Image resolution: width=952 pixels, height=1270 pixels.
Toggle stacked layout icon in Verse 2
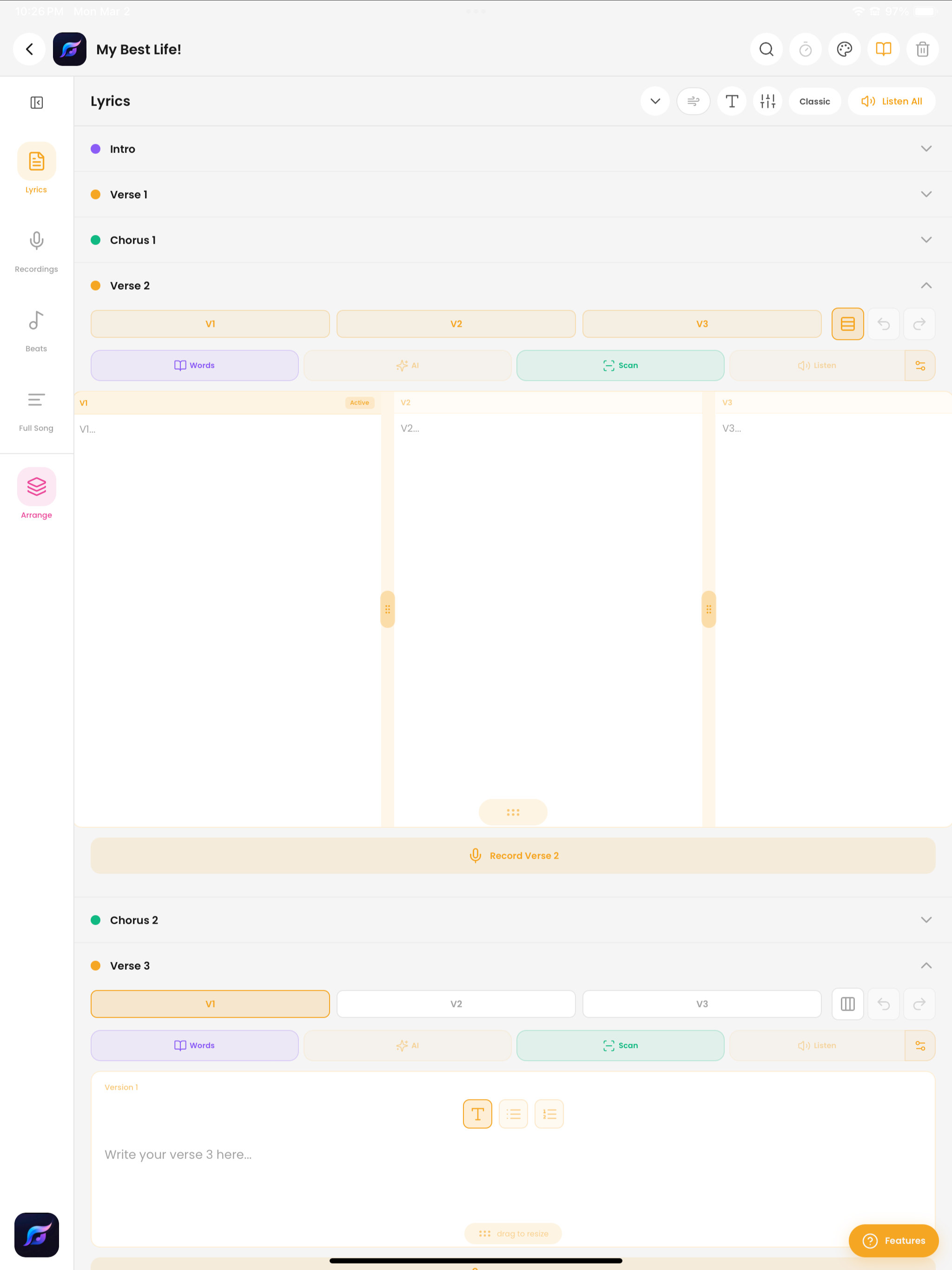click(847, 324)
